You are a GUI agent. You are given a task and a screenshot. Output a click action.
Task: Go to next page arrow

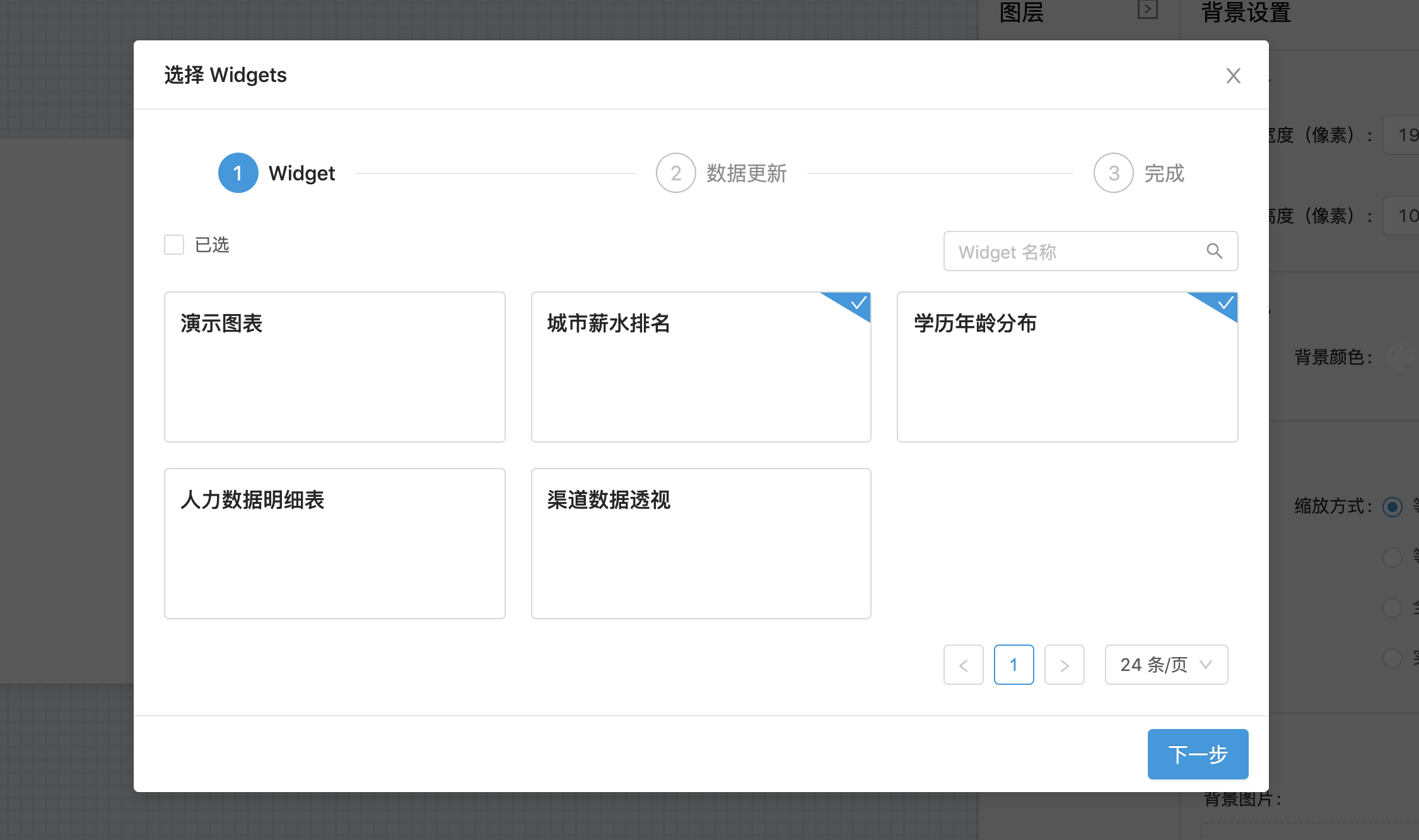coord(1064,665)
